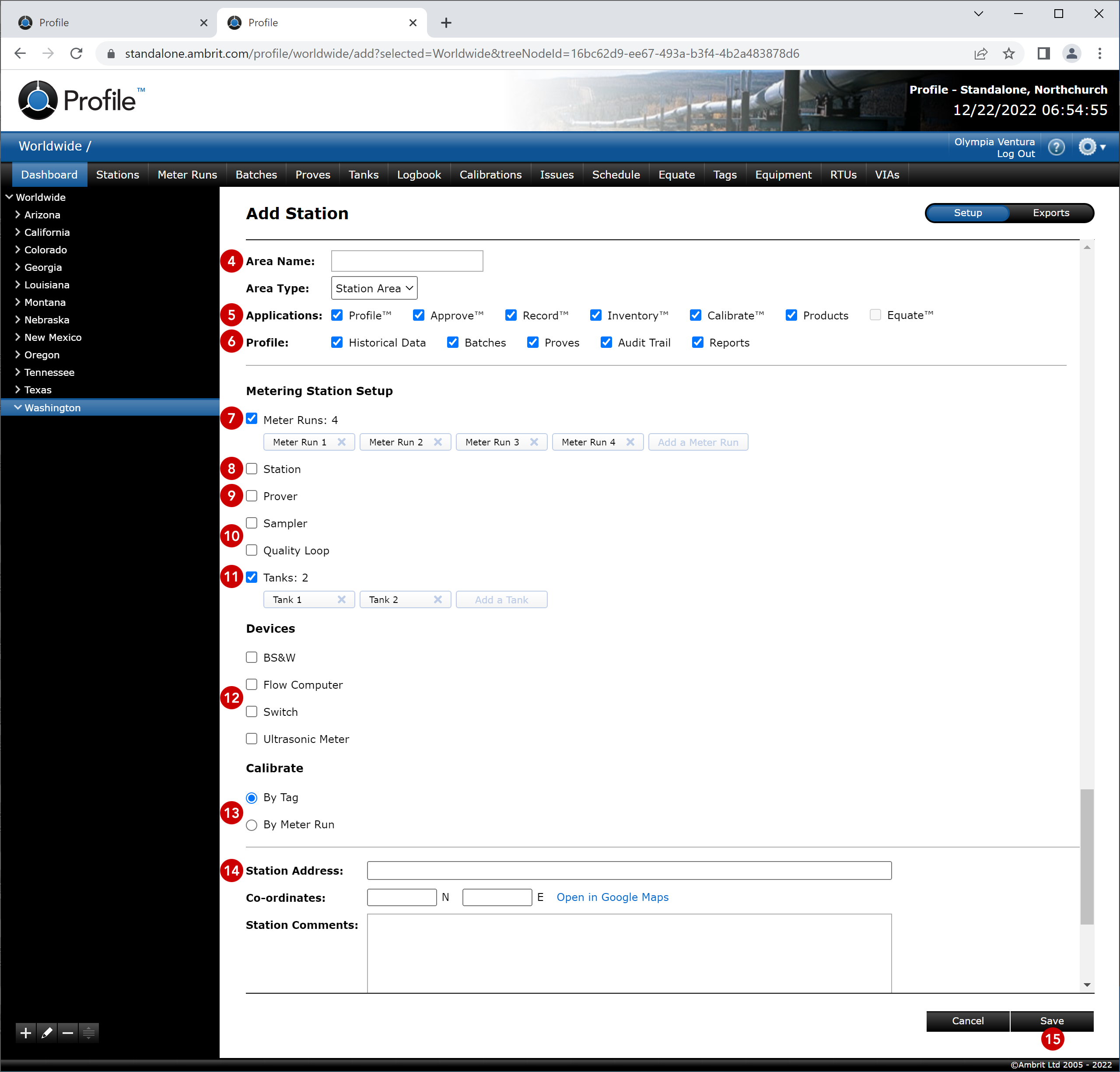
Task: Uncheck the Inventory application checkbox
Action: tap(595, 315)
